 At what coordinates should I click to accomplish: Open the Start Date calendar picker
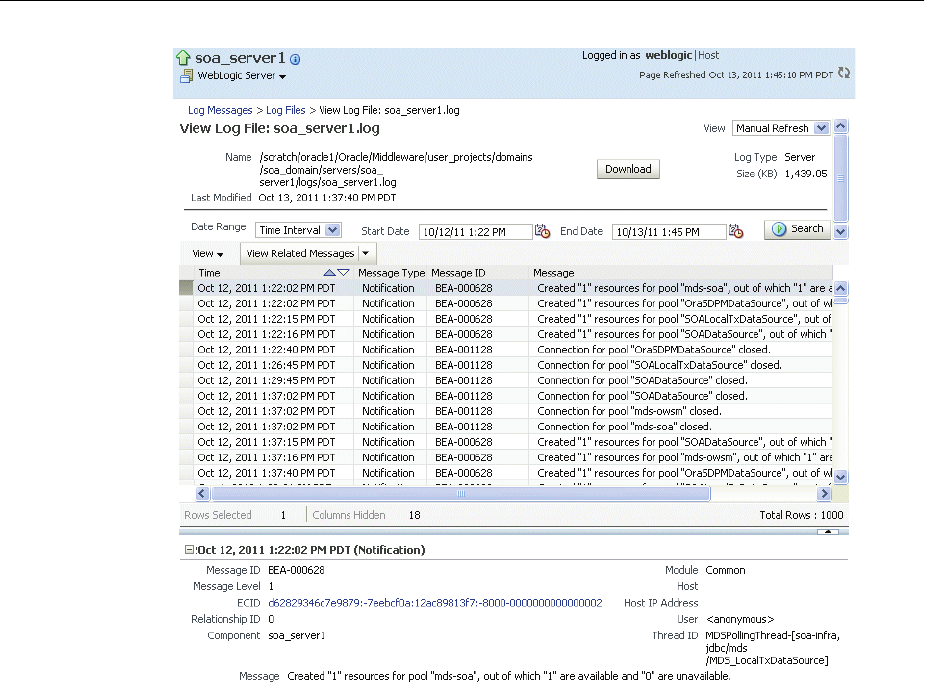[542, 231]
